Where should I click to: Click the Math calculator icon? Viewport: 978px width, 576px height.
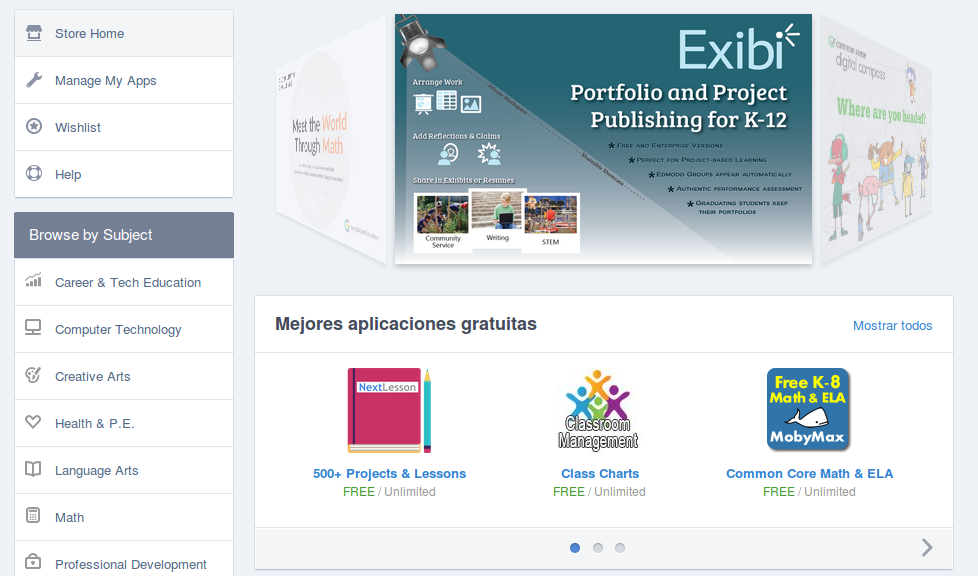point(34,517)
